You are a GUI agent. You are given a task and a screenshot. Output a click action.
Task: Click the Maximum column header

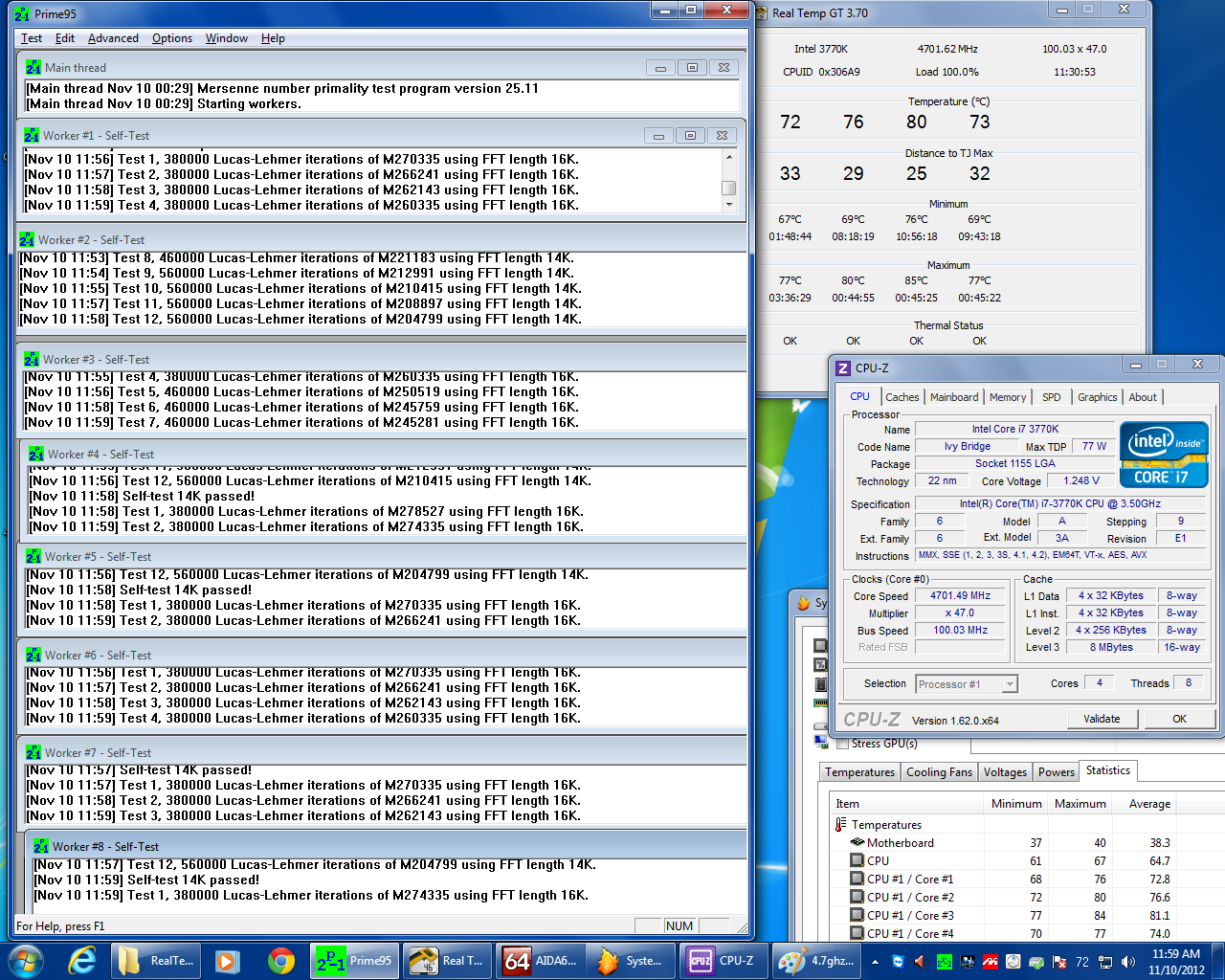1080,804
